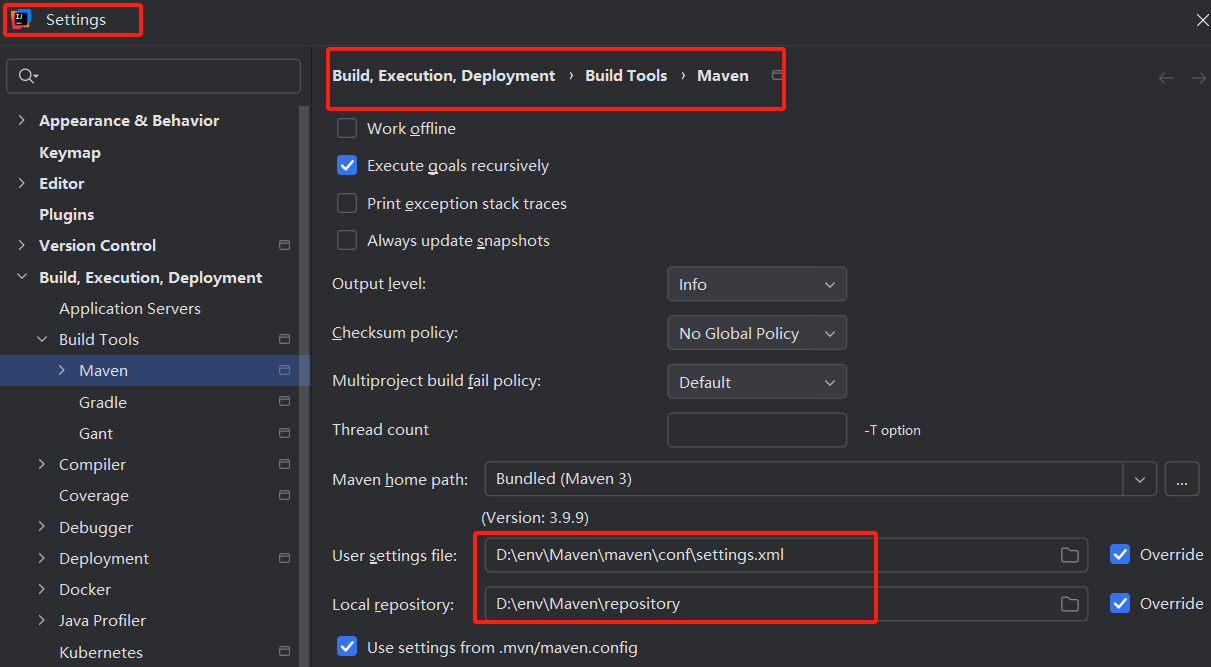Enable the Work offline checkbox

click(347, 128)
